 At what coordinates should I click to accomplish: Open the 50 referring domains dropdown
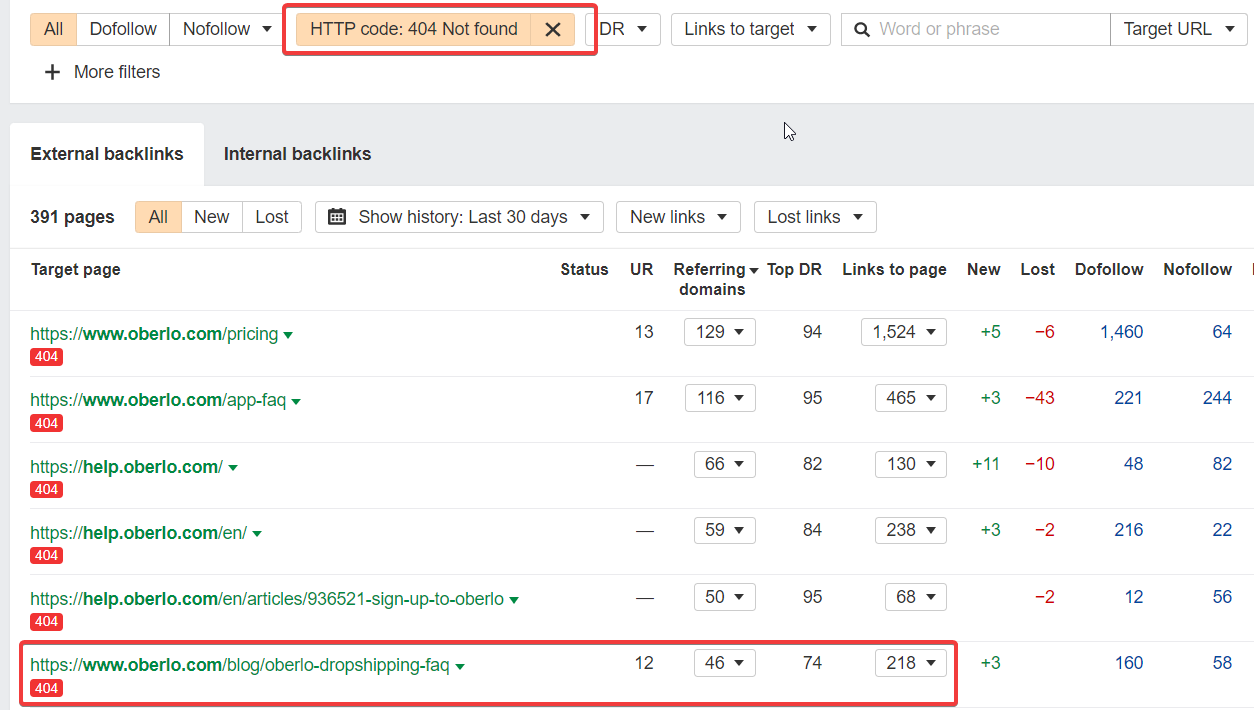pyautogui.click(x=725, y=597)
